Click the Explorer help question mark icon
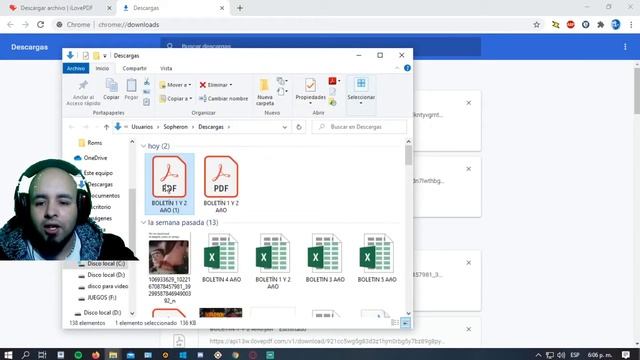Viewport: 640px width, 360px height. point(407,68)
